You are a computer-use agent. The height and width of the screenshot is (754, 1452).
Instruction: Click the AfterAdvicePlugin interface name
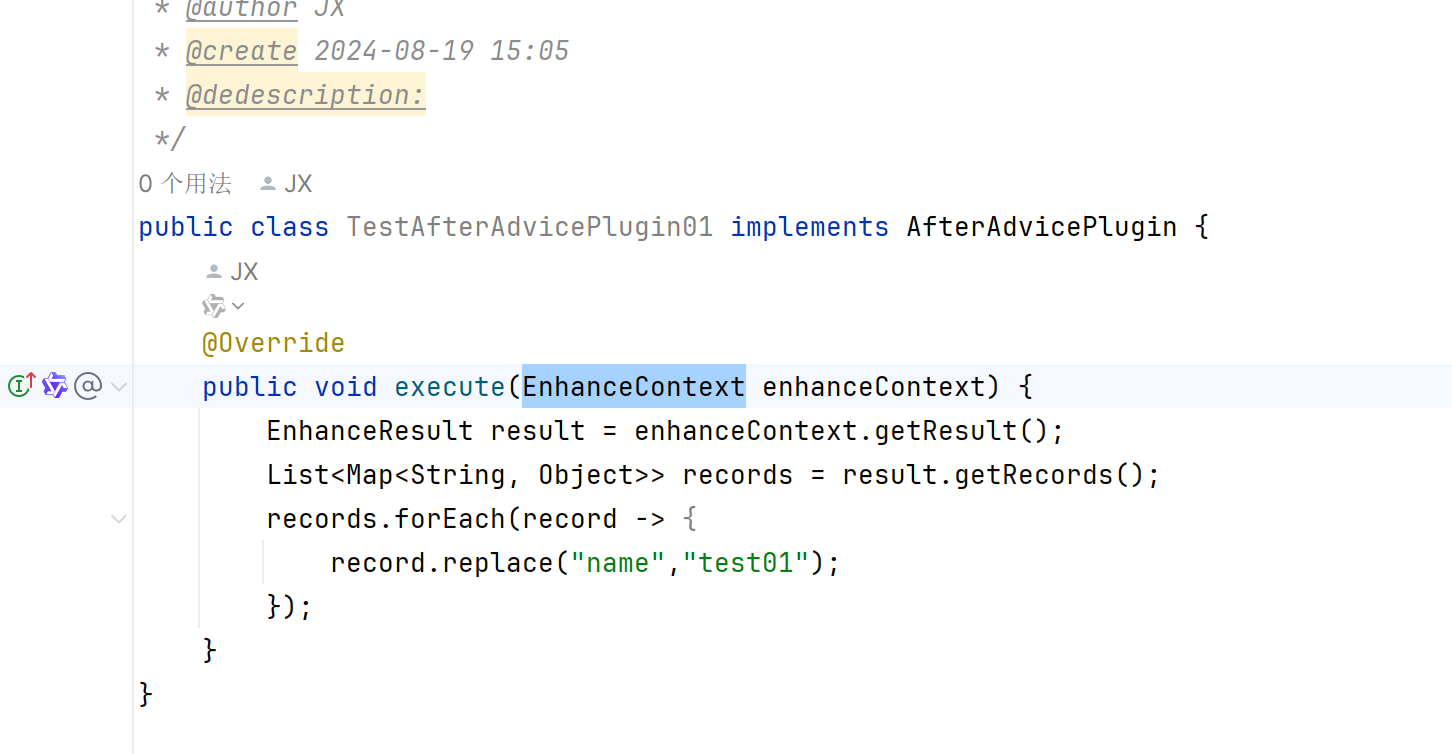[1041, 227]
